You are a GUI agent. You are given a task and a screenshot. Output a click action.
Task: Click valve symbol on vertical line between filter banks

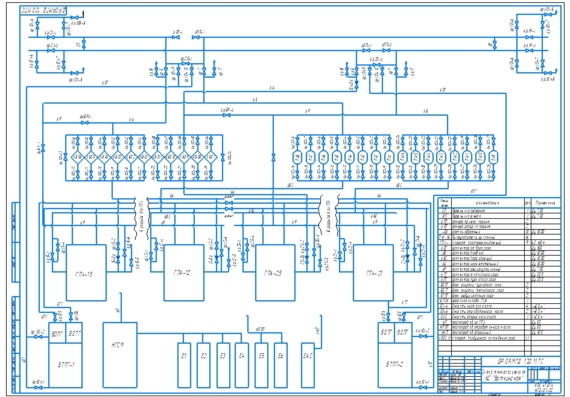(273, 158)
